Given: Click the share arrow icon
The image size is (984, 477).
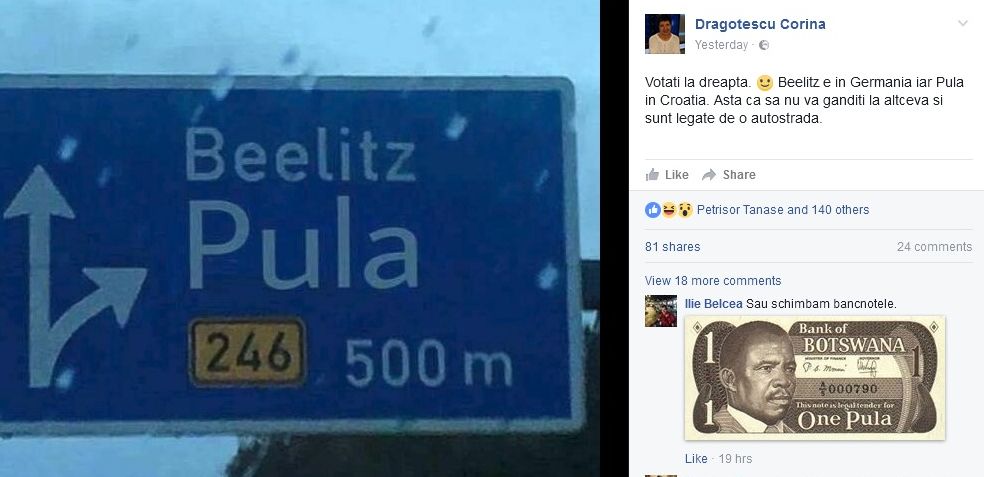Looking at the screenshot, I should 709,174.
